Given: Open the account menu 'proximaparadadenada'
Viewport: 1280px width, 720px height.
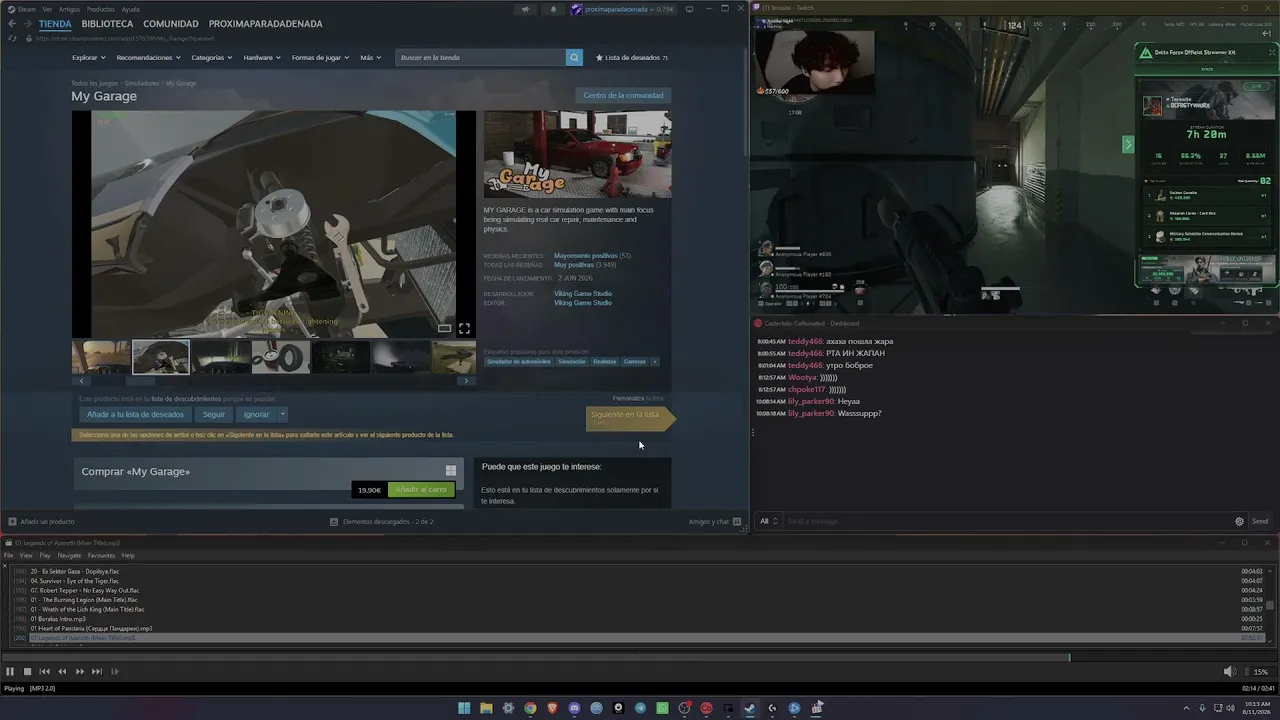Looking at the screenshot, I should pyautogui.click(x=623, y=9).
